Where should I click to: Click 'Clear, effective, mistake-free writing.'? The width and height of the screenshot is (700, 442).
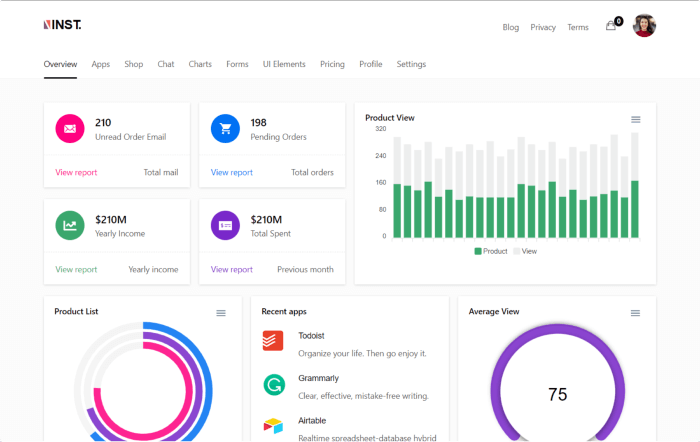point(363,396)
